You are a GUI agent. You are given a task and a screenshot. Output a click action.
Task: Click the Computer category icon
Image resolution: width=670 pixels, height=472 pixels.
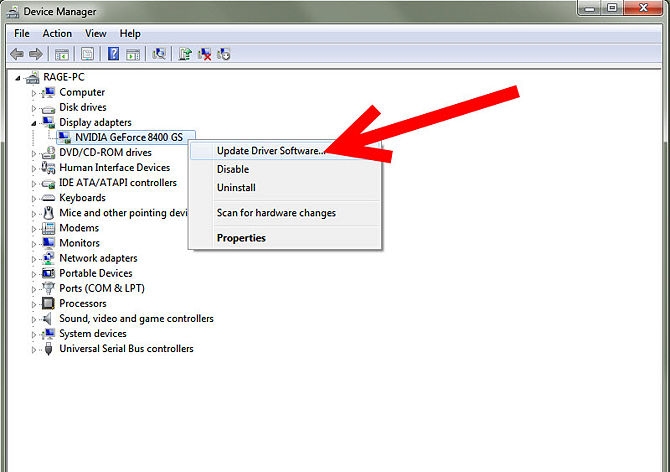tap(49, 92)
